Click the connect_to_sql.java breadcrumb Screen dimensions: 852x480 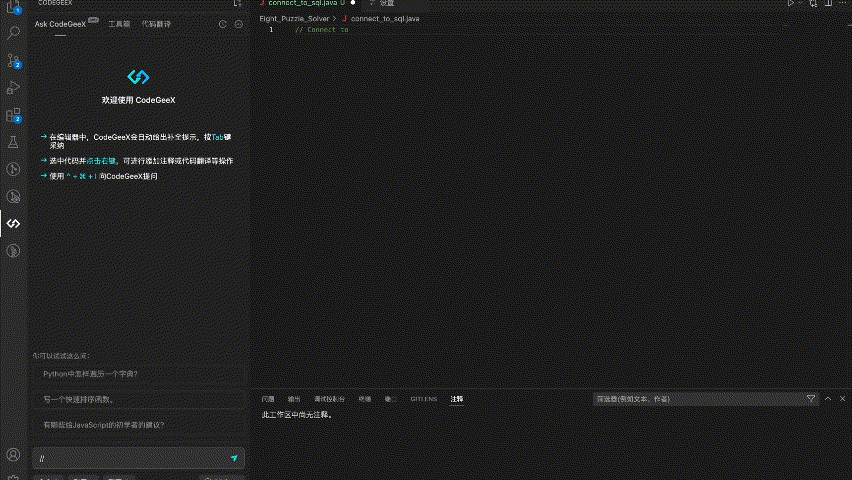pos(385,18)
